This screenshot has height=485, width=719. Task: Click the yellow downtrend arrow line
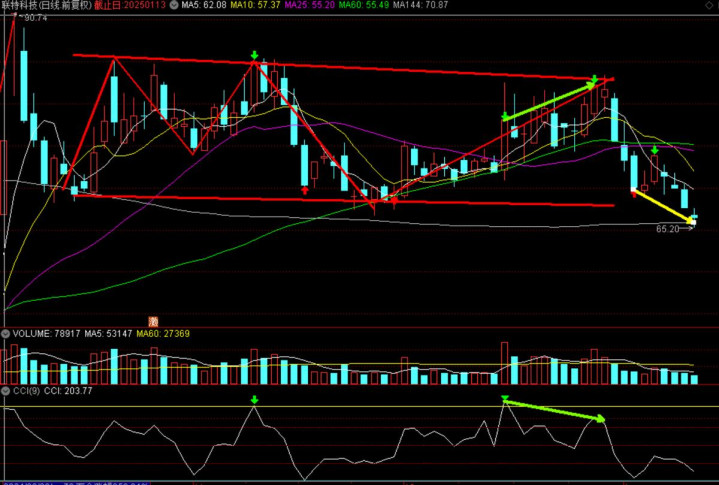tap(662, 205)
